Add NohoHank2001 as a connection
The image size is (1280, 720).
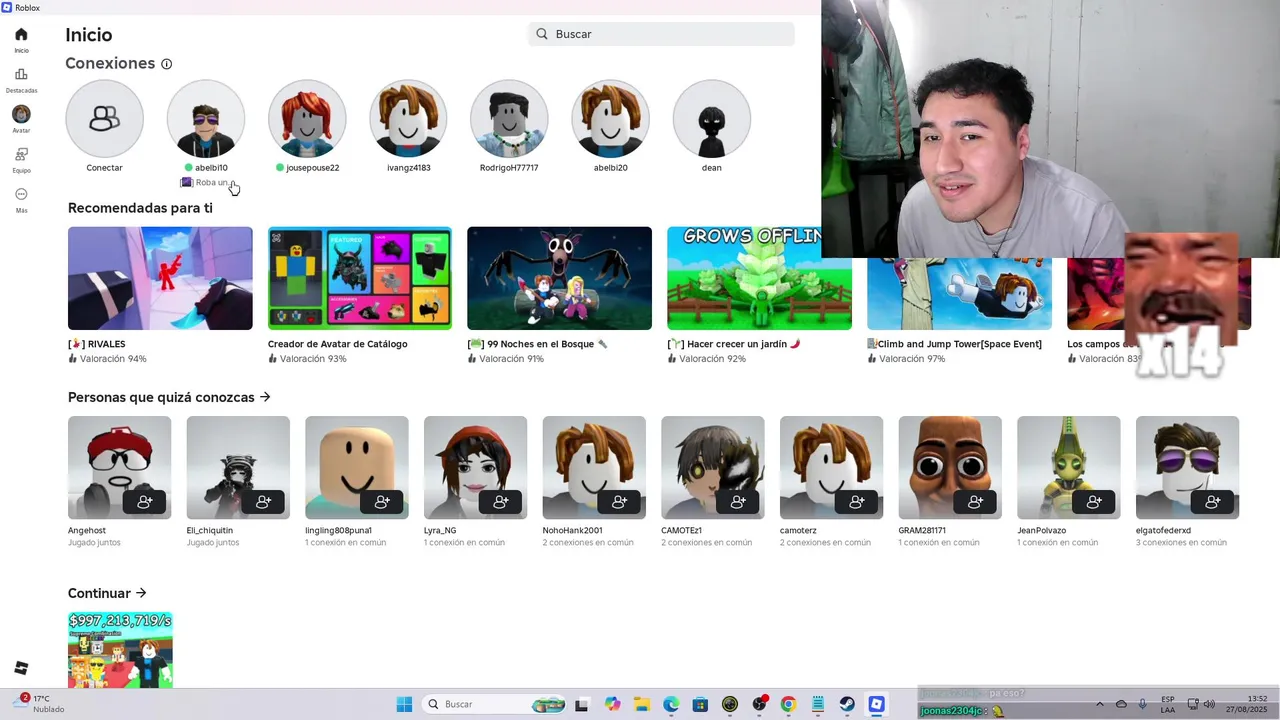(620, 502)
